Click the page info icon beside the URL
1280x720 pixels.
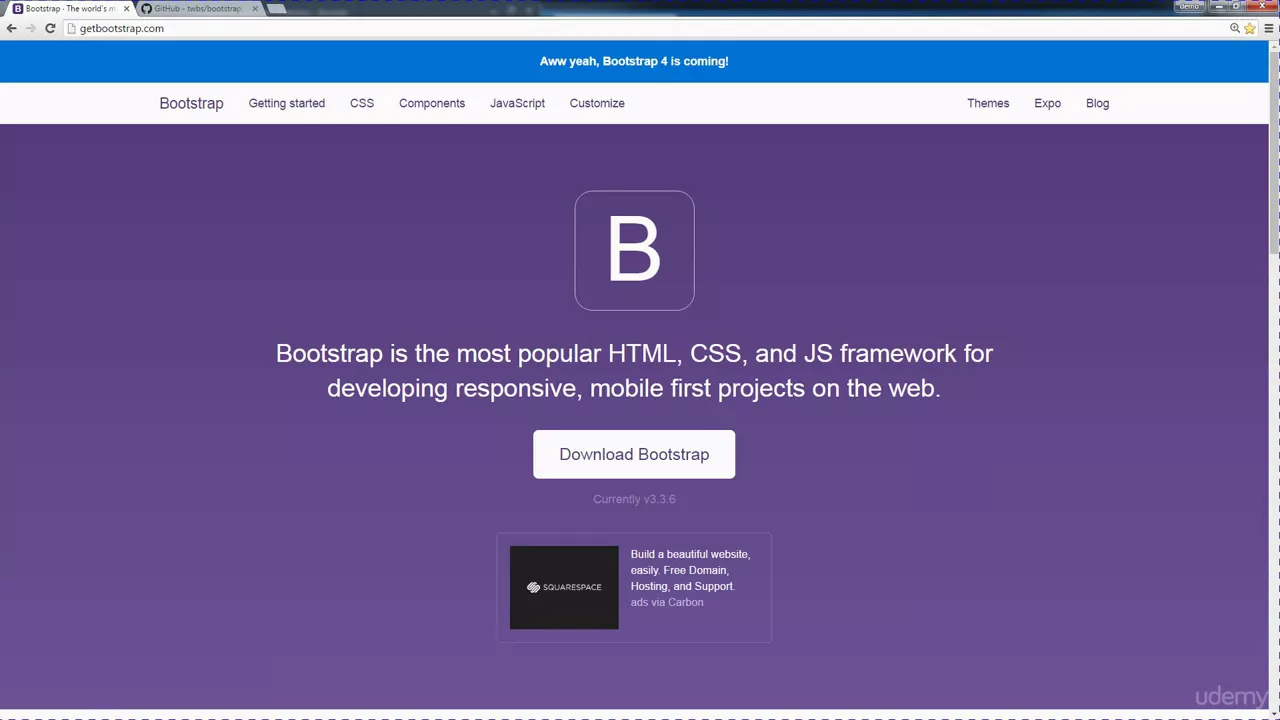tap(71, 28)
